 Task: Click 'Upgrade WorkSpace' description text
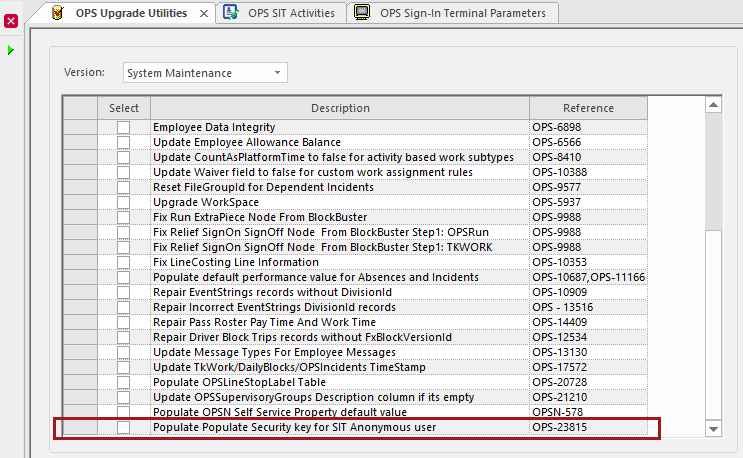206,202
